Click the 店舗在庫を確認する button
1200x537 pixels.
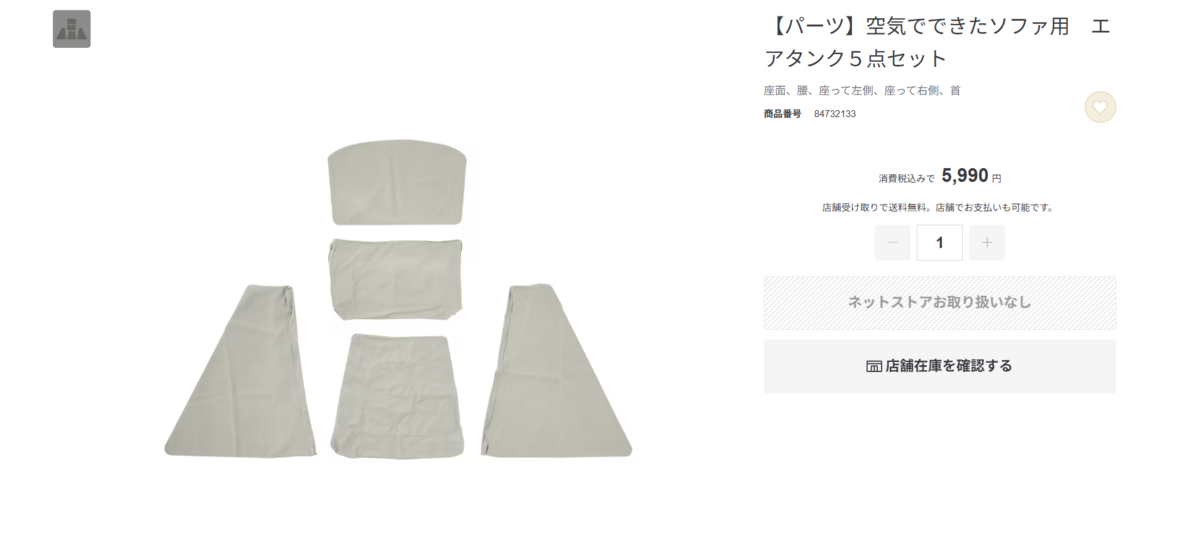tap(940, 366)
